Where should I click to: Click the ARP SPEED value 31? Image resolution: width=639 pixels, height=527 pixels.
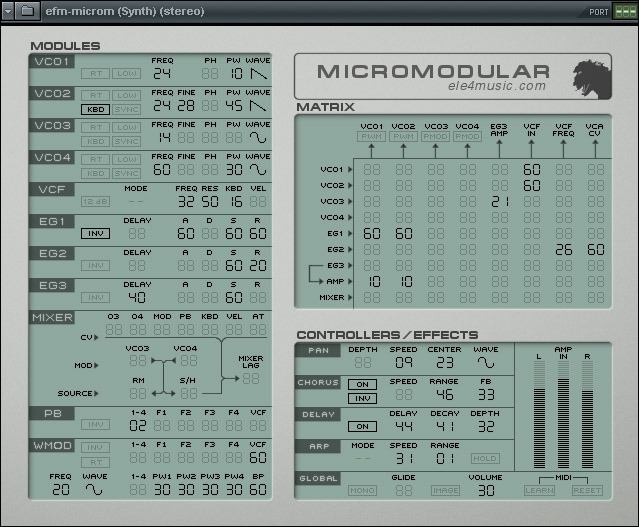[x=404, y=459]
